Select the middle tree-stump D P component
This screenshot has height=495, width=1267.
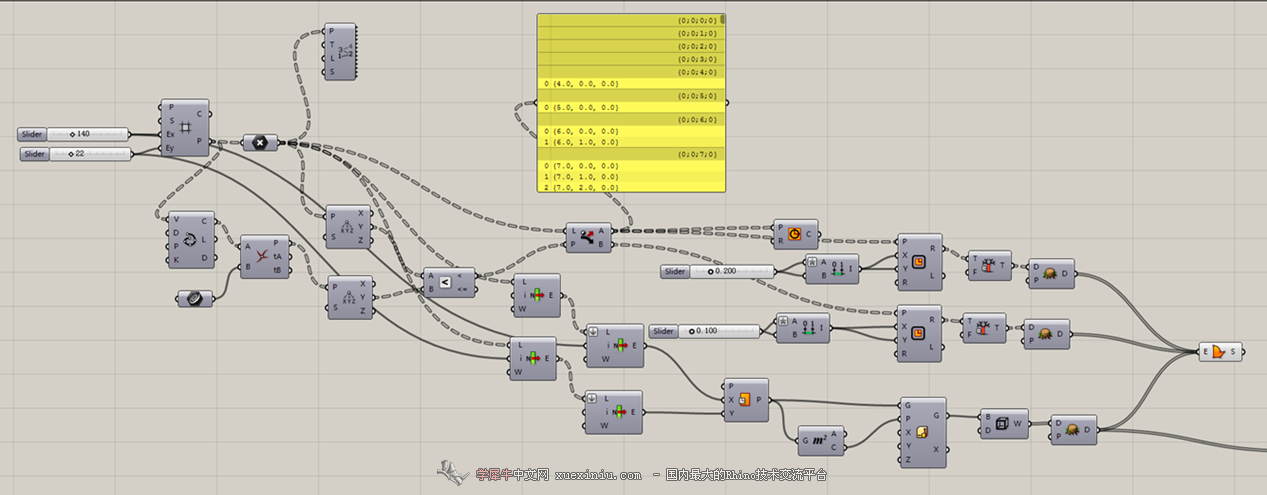point(1047,334)
